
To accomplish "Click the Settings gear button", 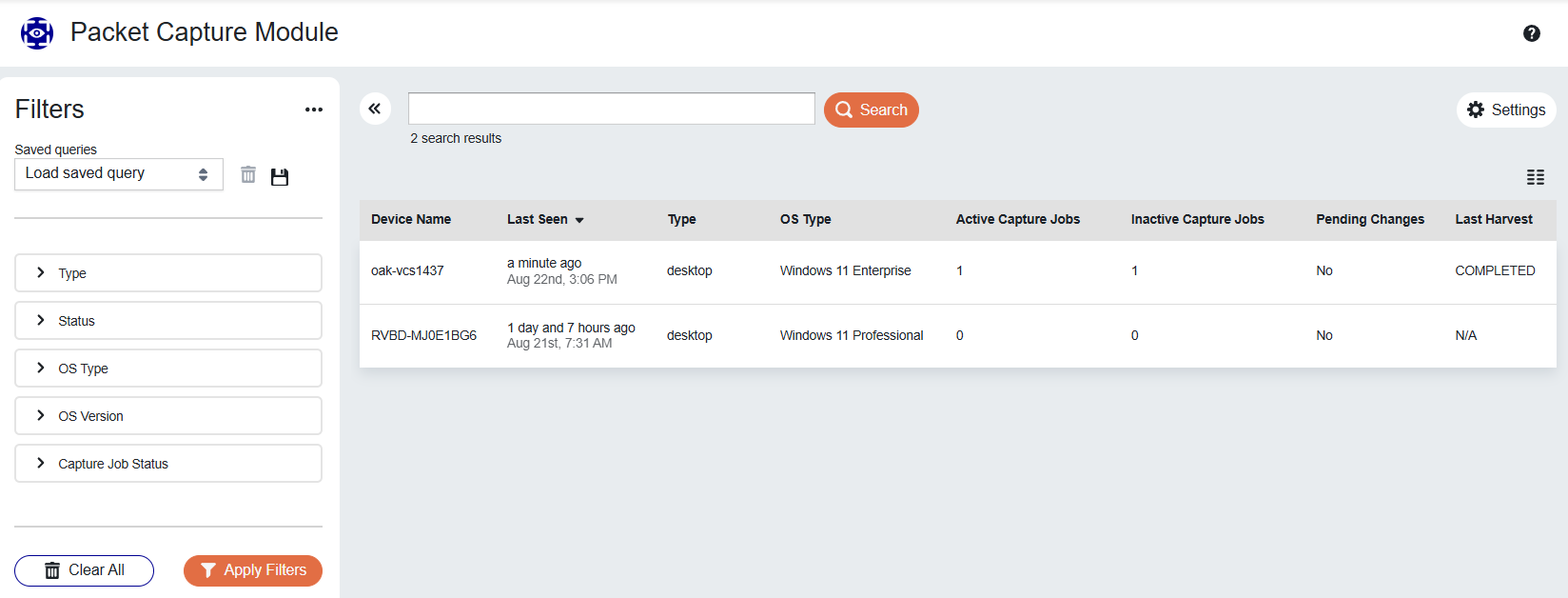I will (x=1506, y=110).
